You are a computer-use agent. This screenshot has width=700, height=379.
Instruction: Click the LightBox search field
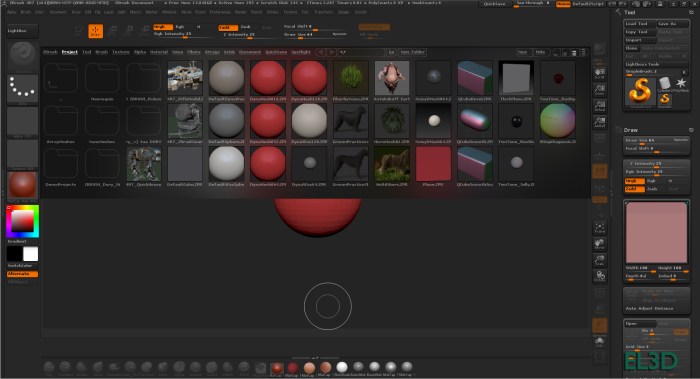(361, 52)
